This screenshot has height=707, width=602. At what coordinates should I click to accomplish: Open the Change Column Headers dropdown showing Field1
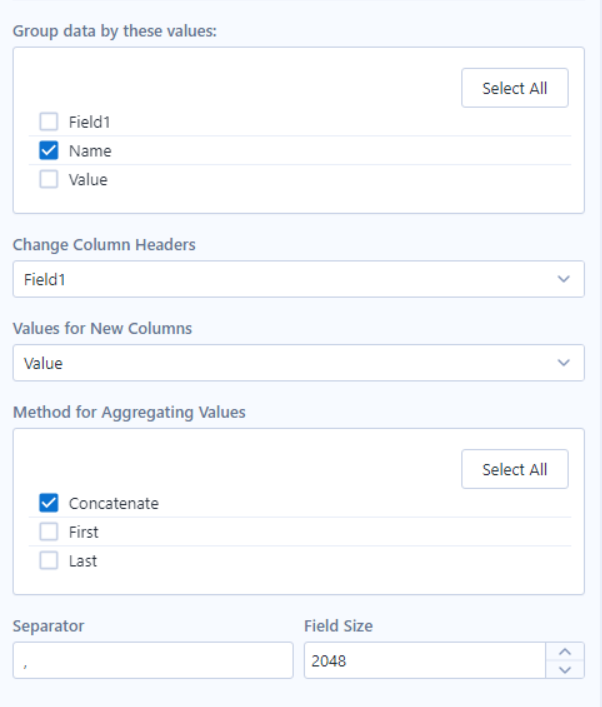[299, 279]
